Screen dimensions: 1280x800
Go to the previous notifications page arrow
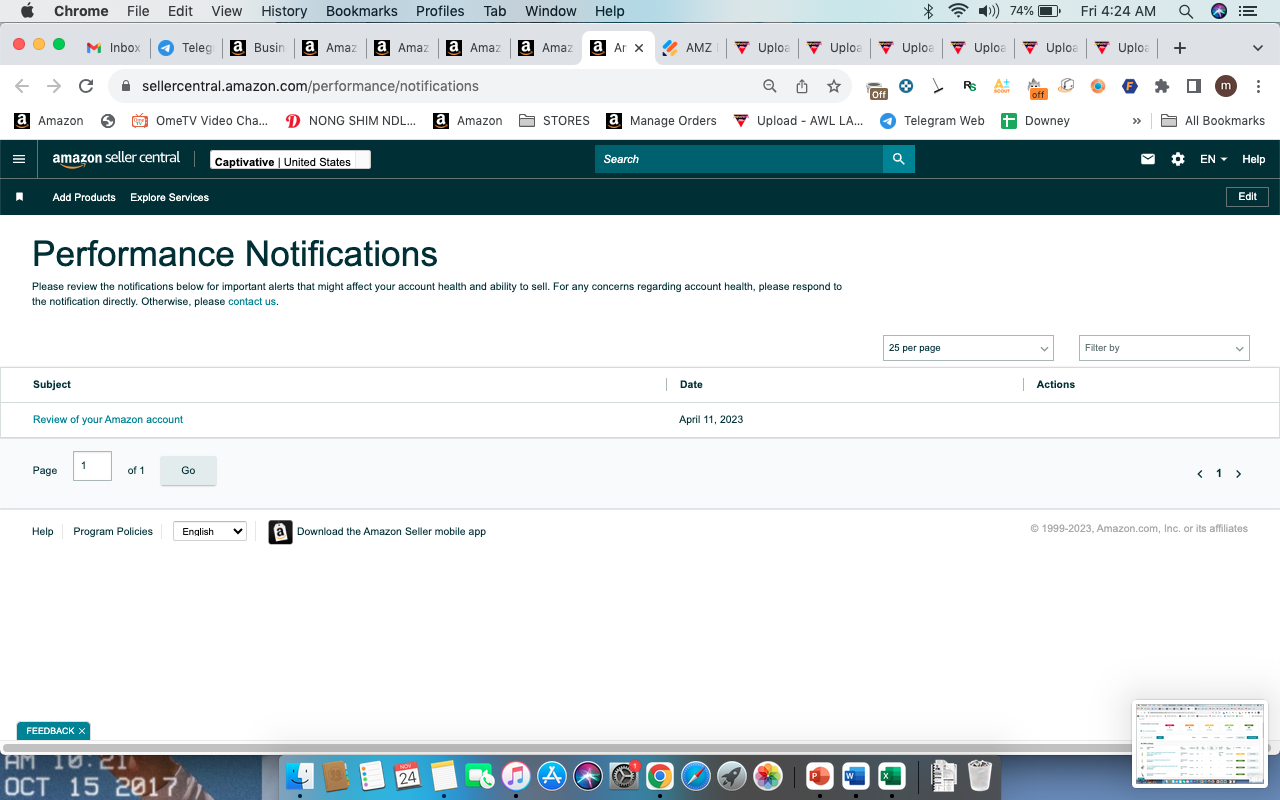[1200, 474]
